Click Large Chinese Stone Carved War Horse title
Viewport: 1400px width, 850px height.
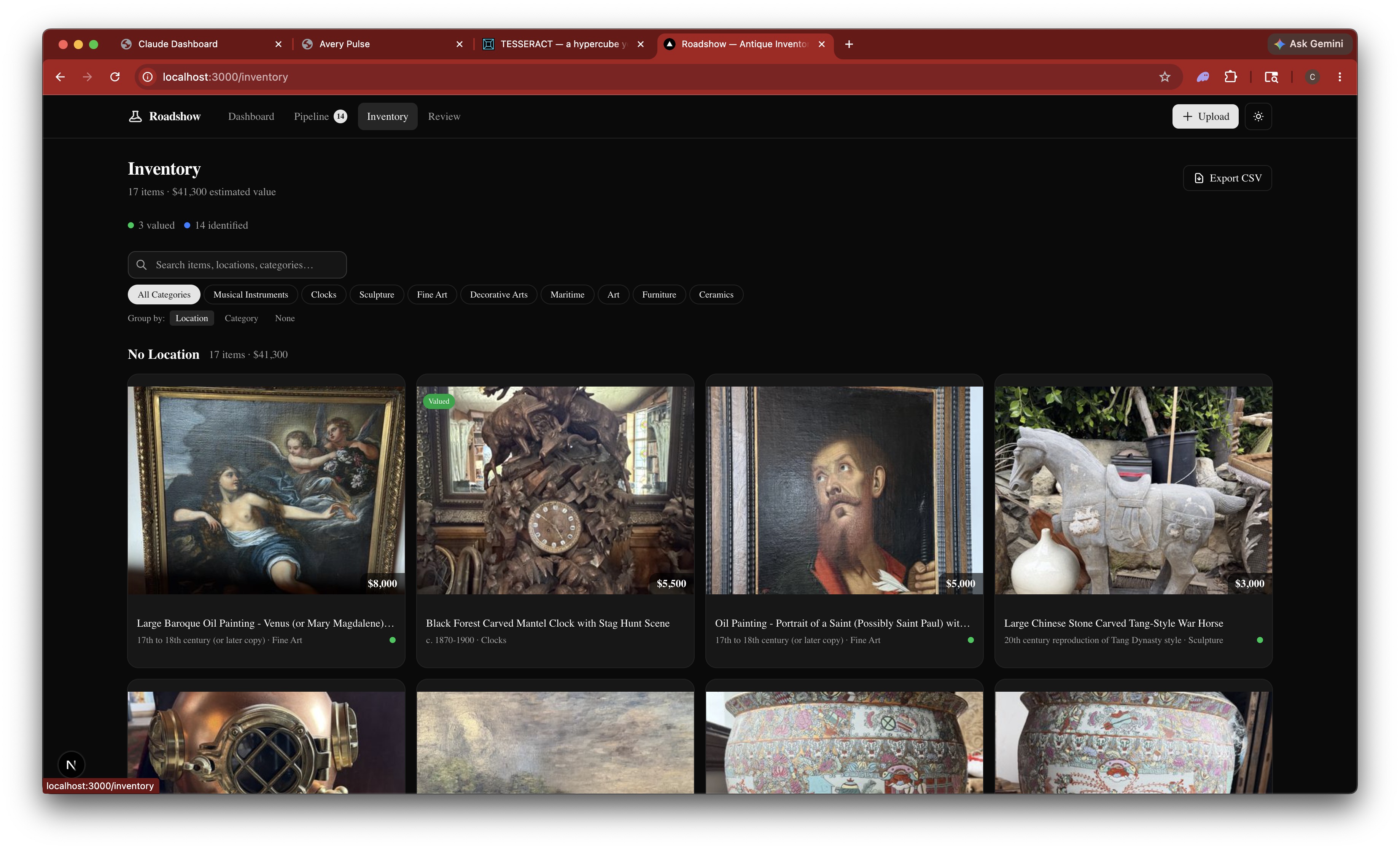[x=1114, y=623]
